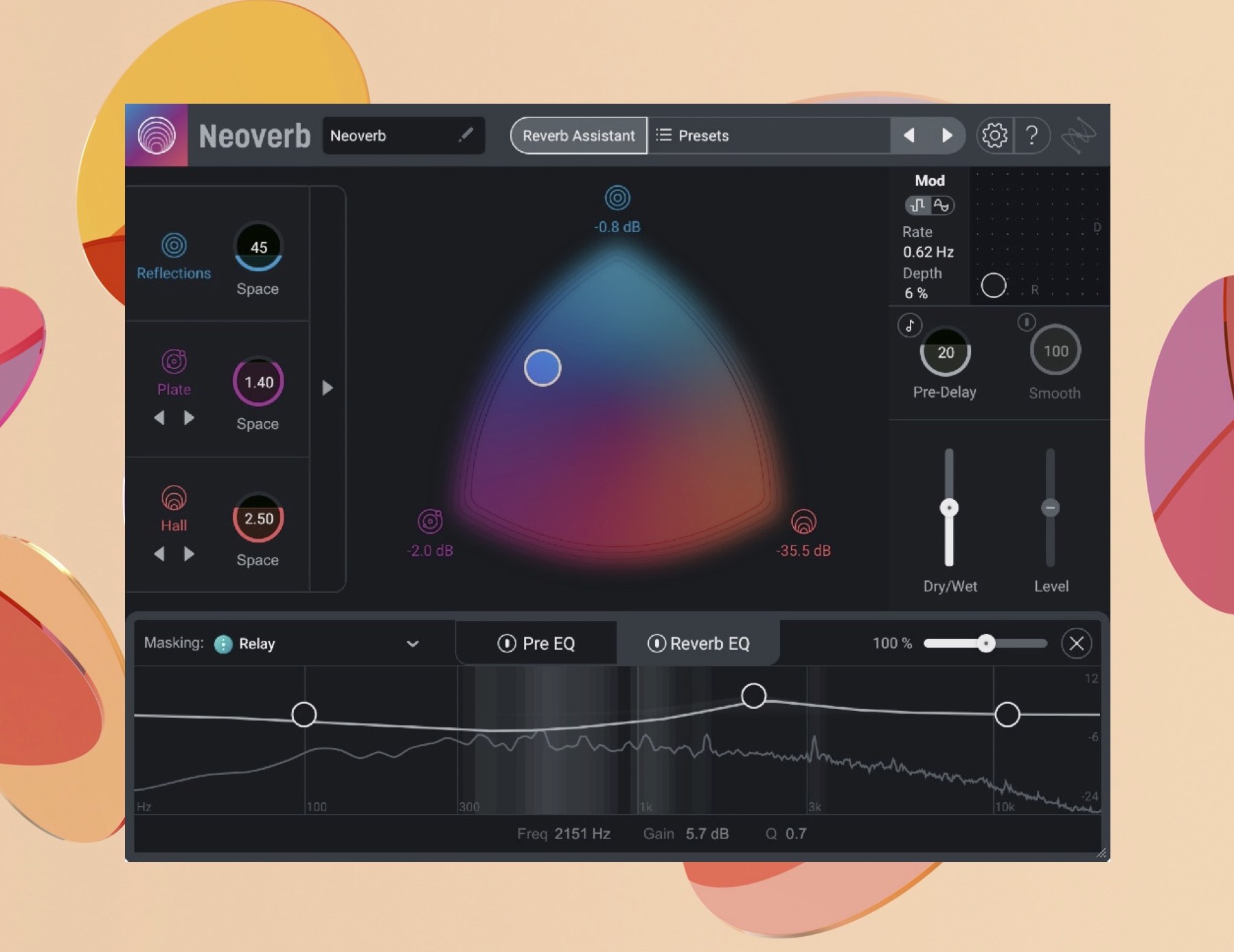Click the Plate reverb icon
Image resolution: width=1234 pixels, height=952 pixels.
[x=174, y=361]
